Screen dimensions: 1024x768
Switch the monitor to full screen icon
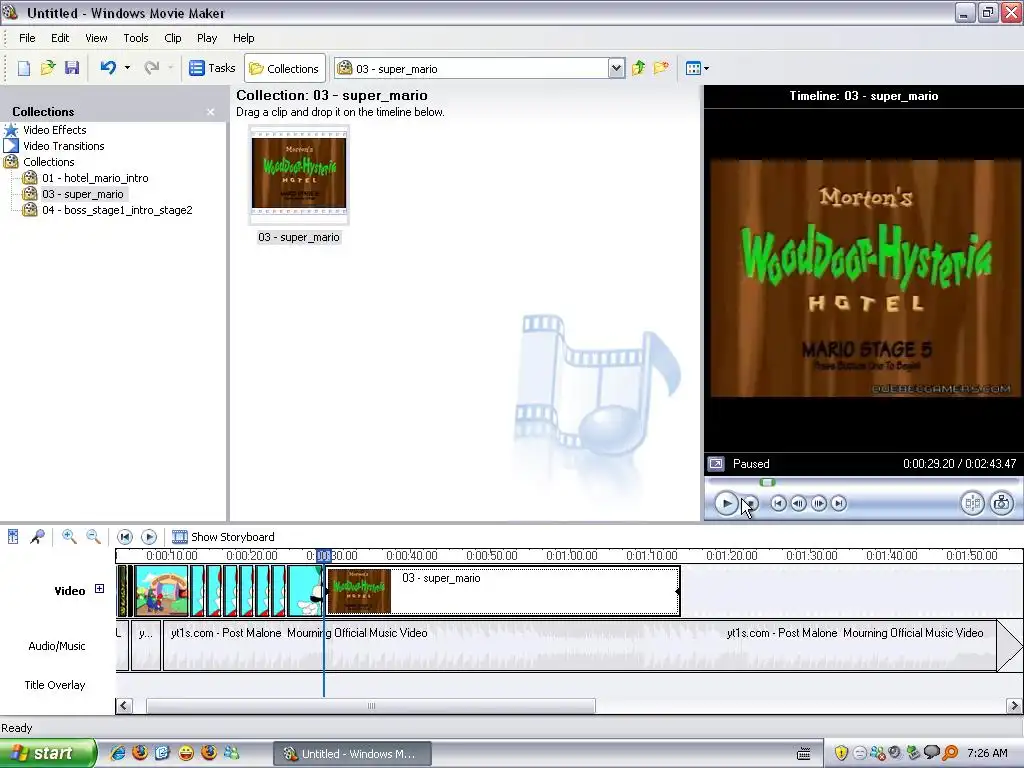coord(716,464)
